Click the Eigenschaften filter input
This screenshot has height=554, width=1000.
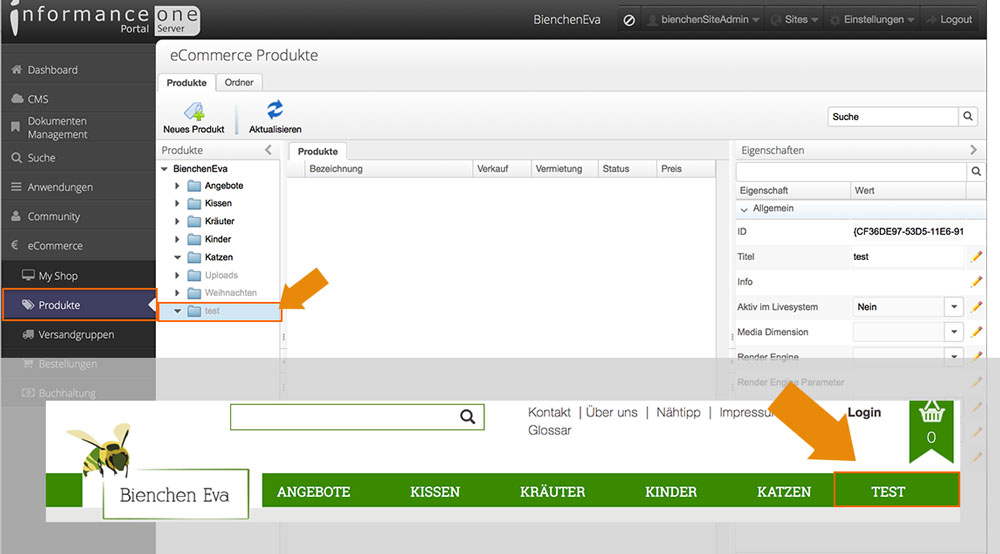click(x=851, y=171)
